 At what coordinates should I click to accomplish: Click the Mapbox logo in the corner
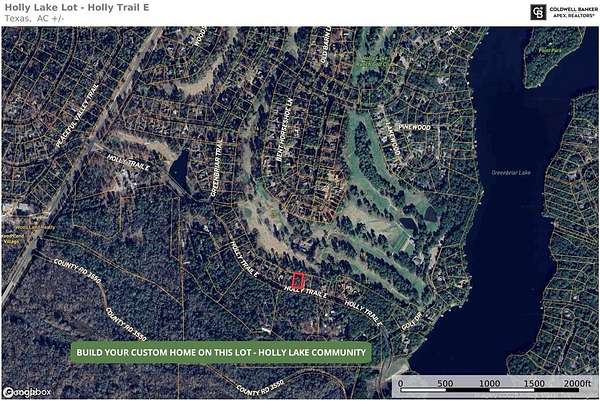pyautogui.click(x=27, y=391)
